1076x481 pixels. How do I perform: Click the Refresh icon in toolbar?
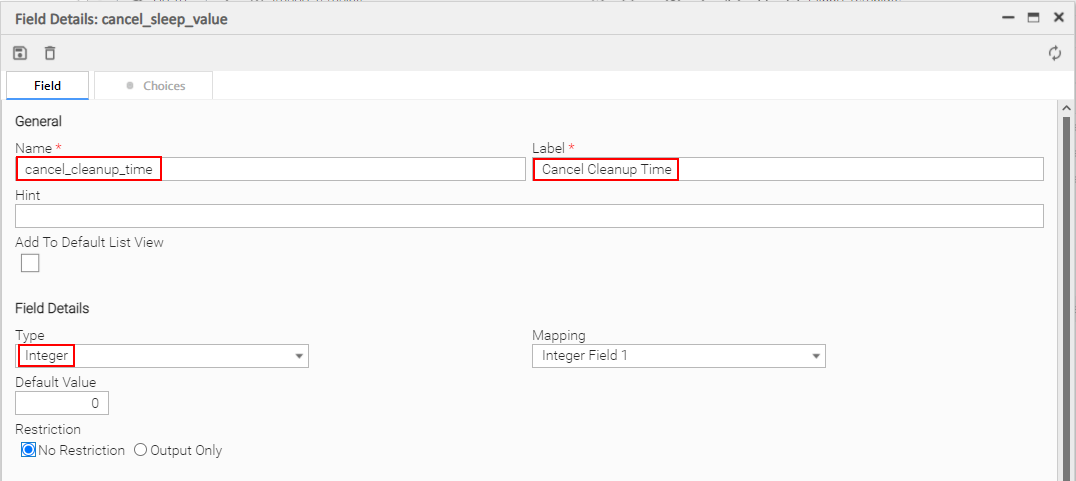tap(1054, 53)
